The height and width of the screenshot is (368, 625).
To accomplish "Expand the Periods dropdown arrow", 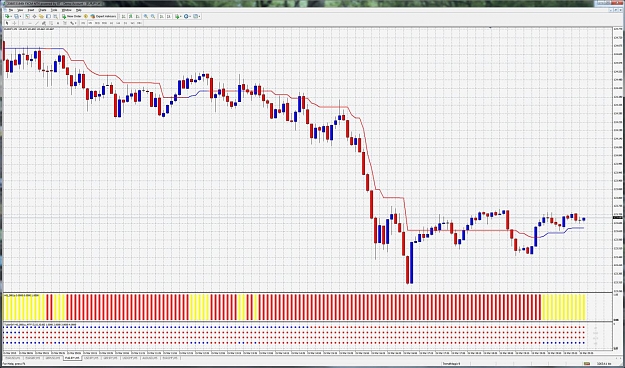I will click(190, 16).
